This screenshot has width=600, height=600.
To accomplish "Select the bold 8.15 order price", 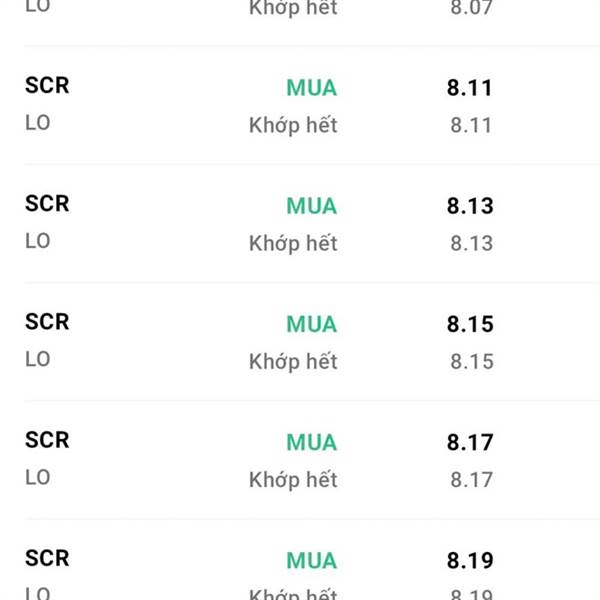I will (470, 324).
